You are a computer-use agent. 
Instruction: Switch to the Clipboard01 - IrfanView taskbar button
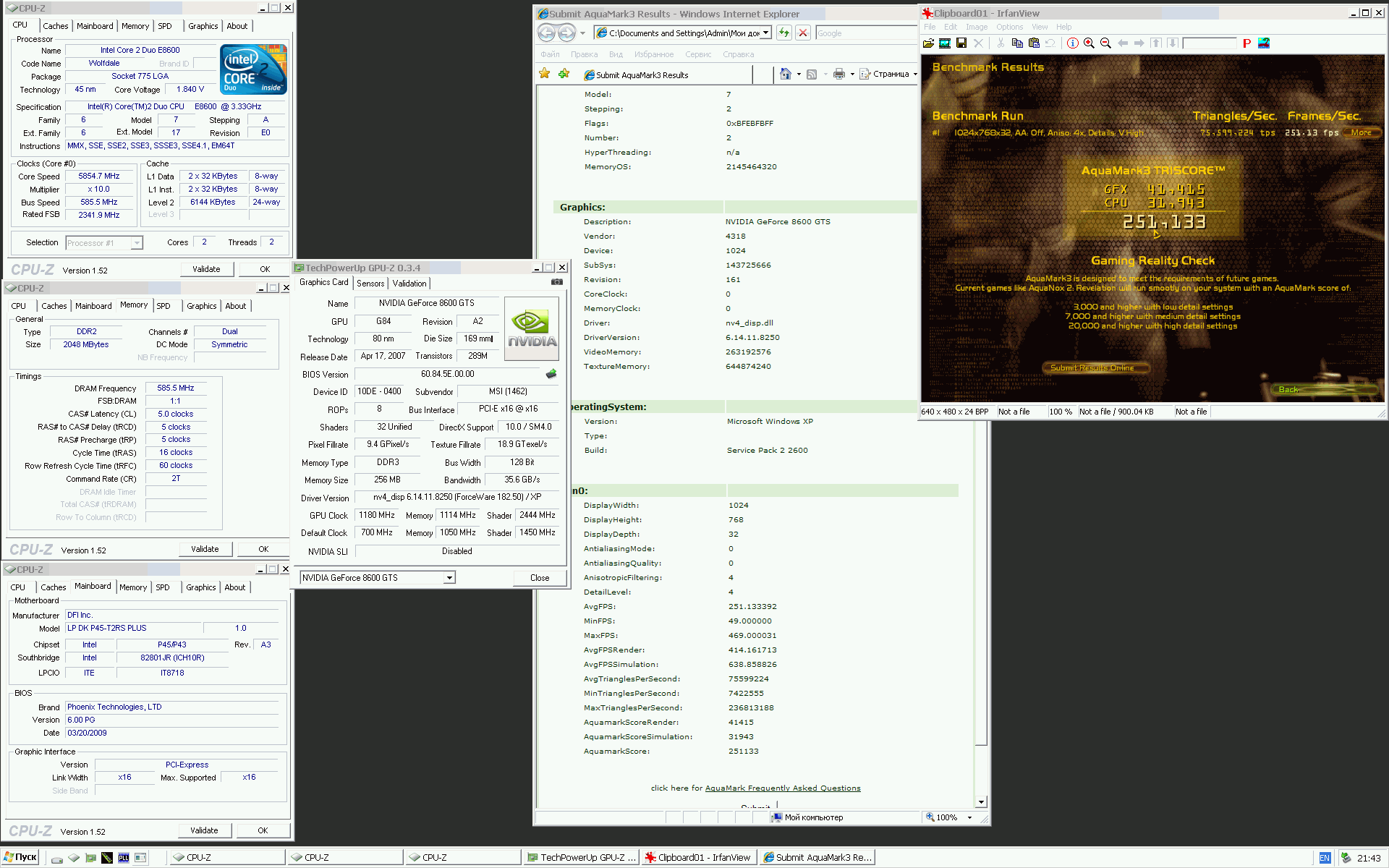tap(699, 858)
